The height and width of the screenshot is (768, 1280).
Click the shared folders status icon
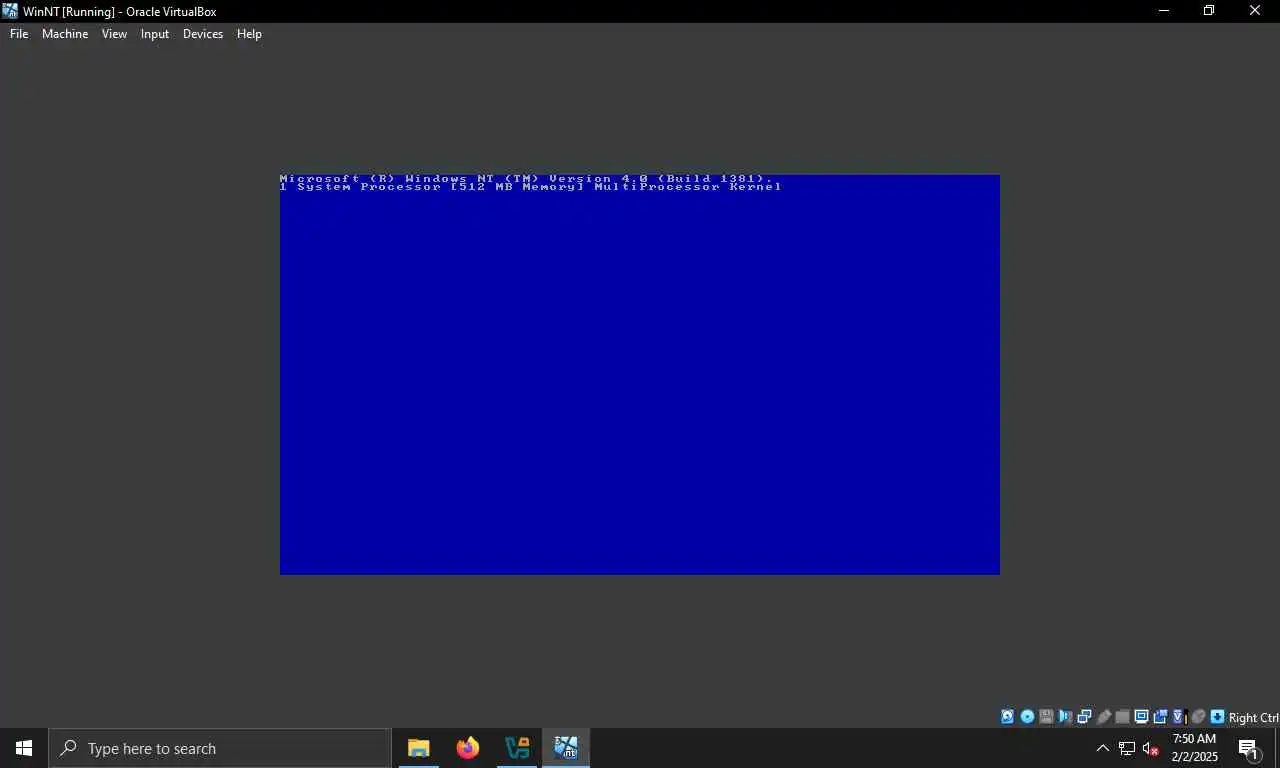click(x=1123, y=717)
